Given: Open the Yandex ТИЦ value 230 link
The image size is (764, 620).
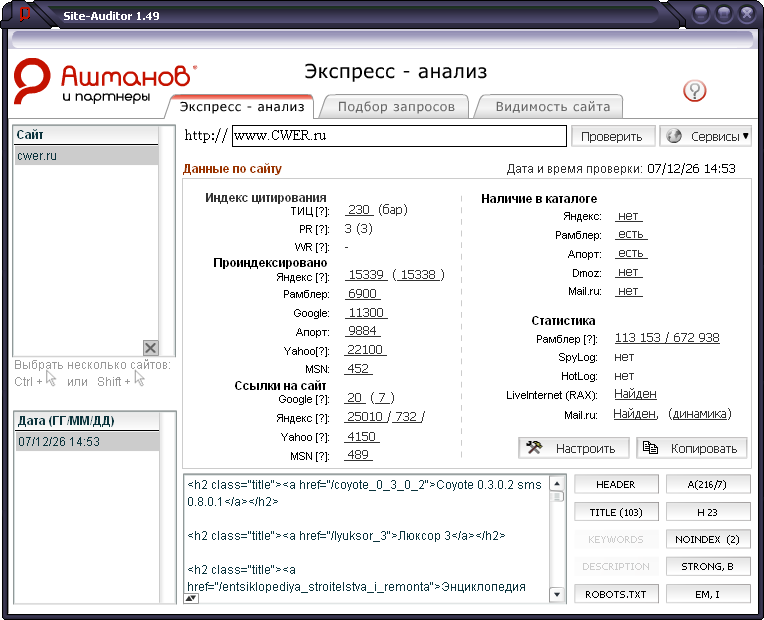Looking at the screenshot, I should point(359,210).
